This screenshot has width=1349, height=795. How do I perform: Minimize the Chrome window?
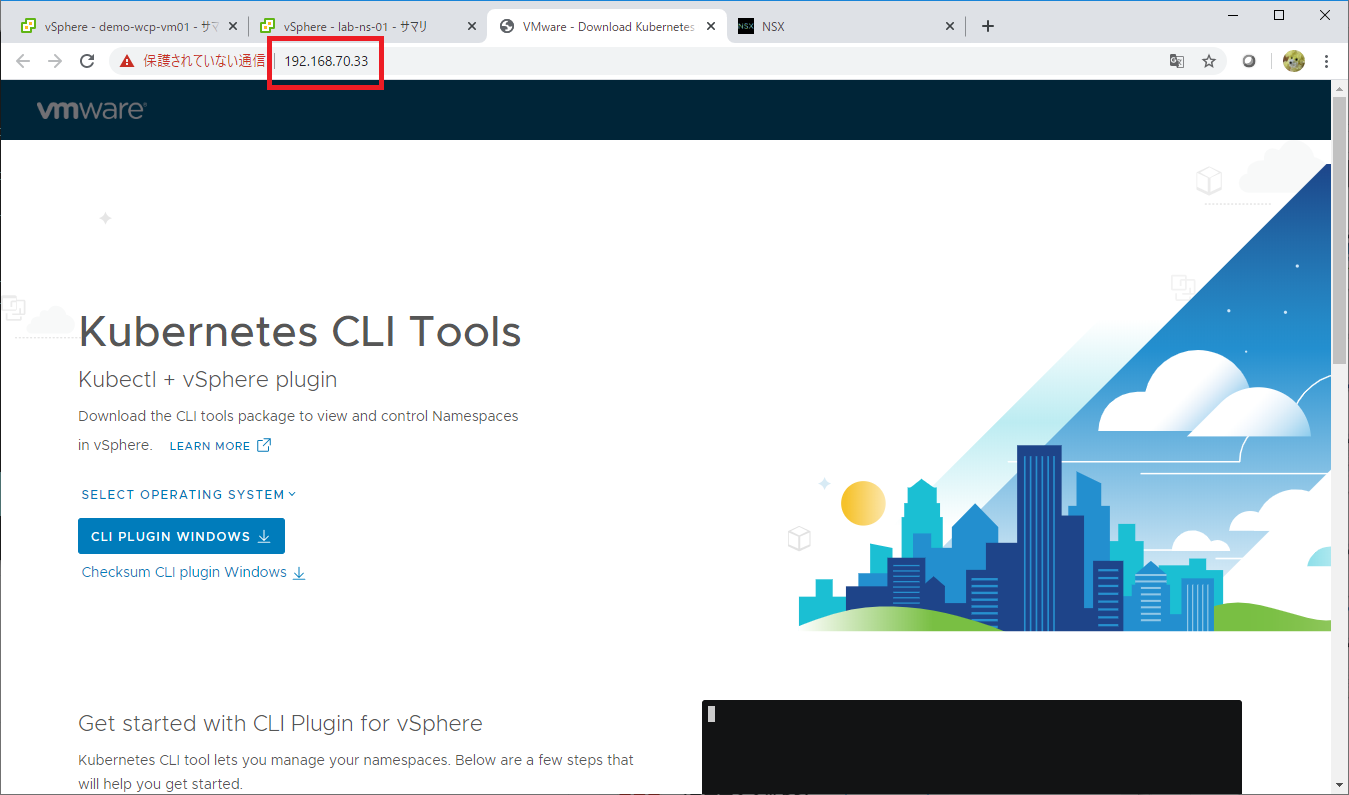1233,15
